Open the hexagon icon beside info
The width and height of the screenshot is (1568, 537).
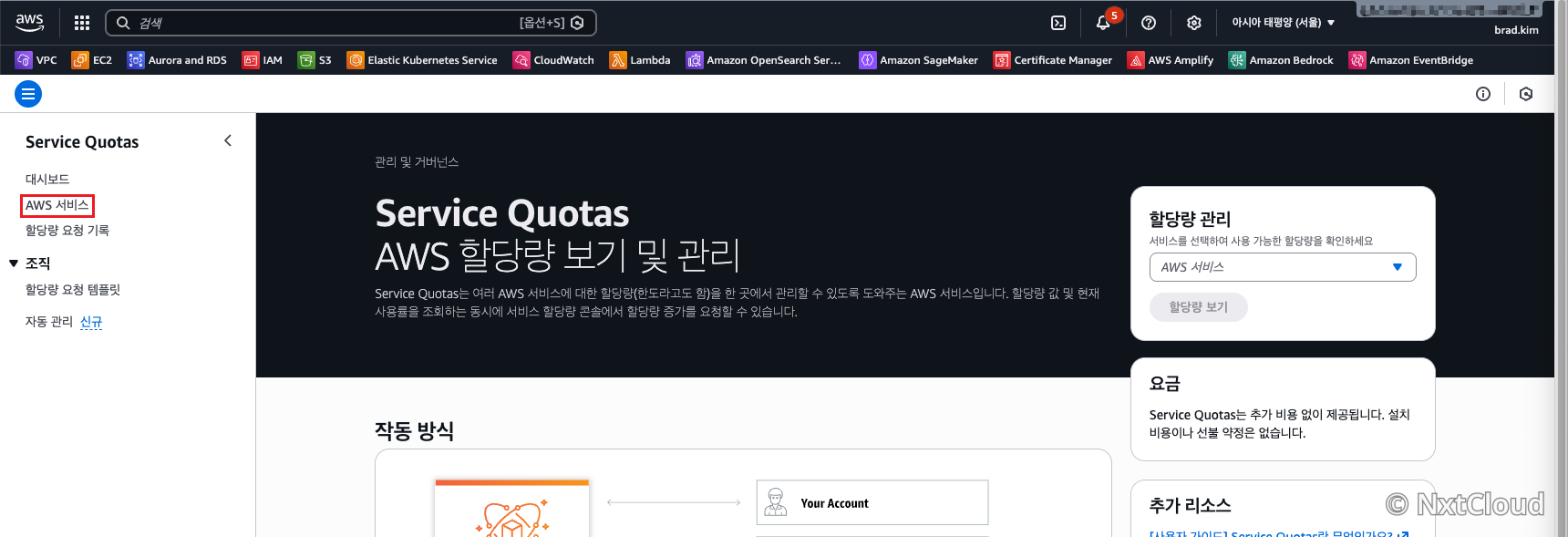tap(1526, 94)
